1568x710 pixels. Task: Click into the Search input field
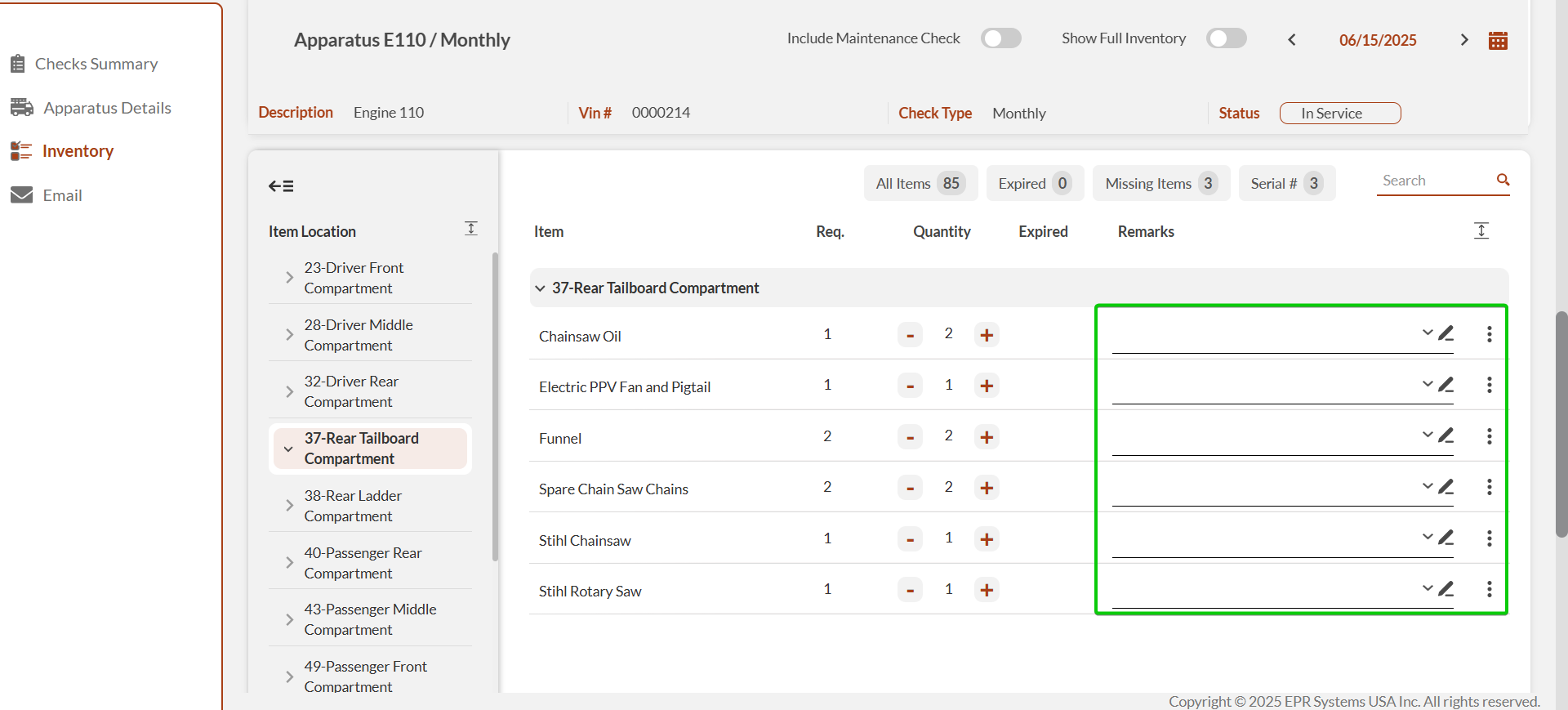point(1433,181)
